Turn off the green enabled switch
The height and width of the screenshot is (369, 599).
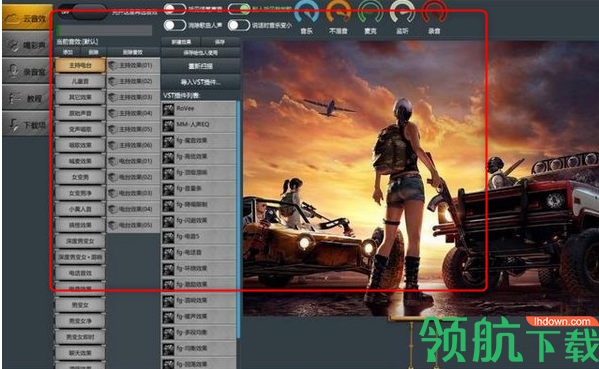[239, 8]
